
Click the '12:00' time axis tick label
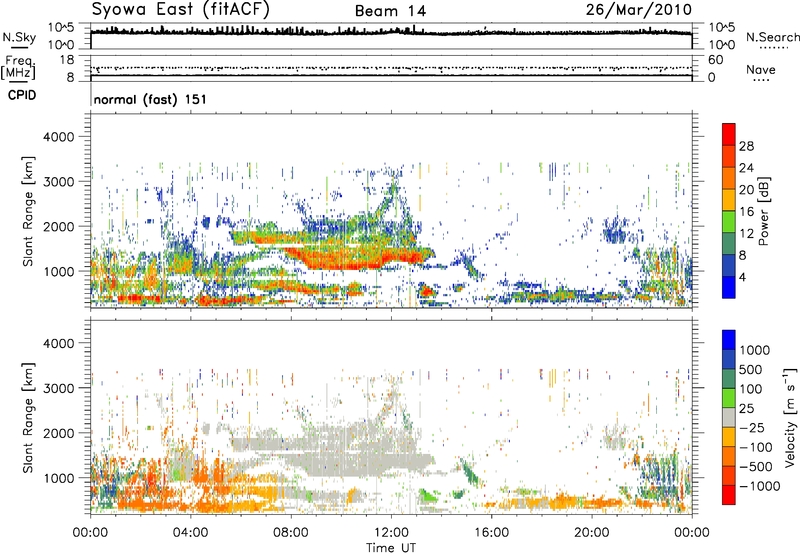tap(391, 533)
